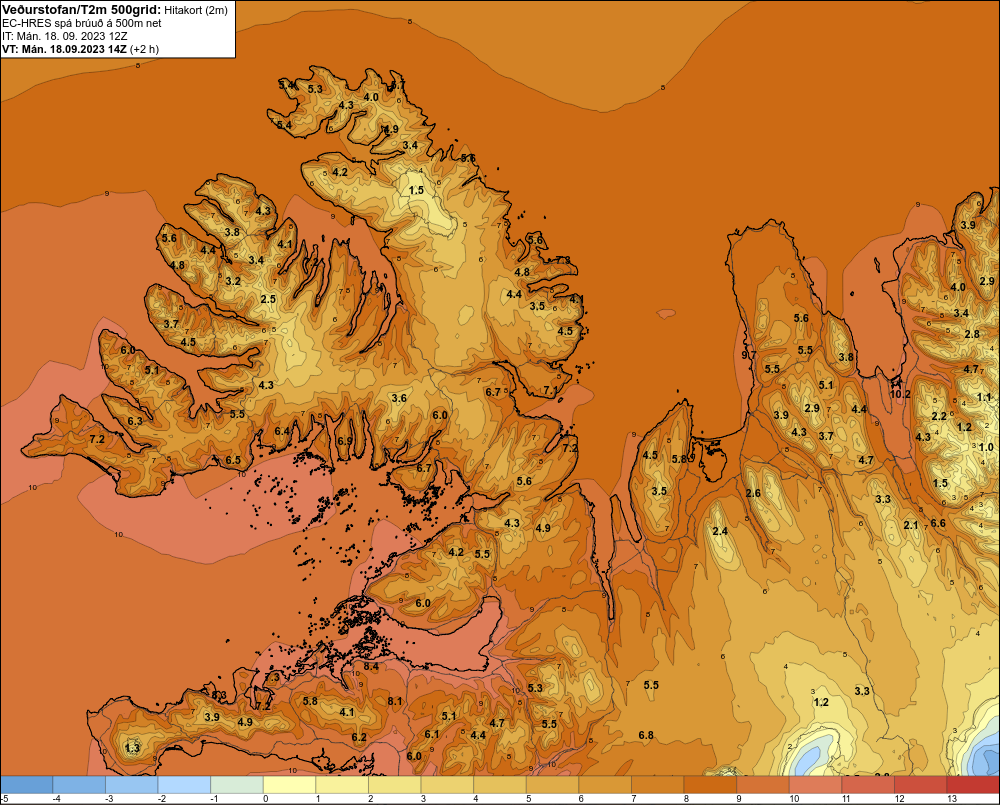The image size is (1000, 805).
Task: Click the legend color swatch between 8 and 9
Action: point(710,785)
